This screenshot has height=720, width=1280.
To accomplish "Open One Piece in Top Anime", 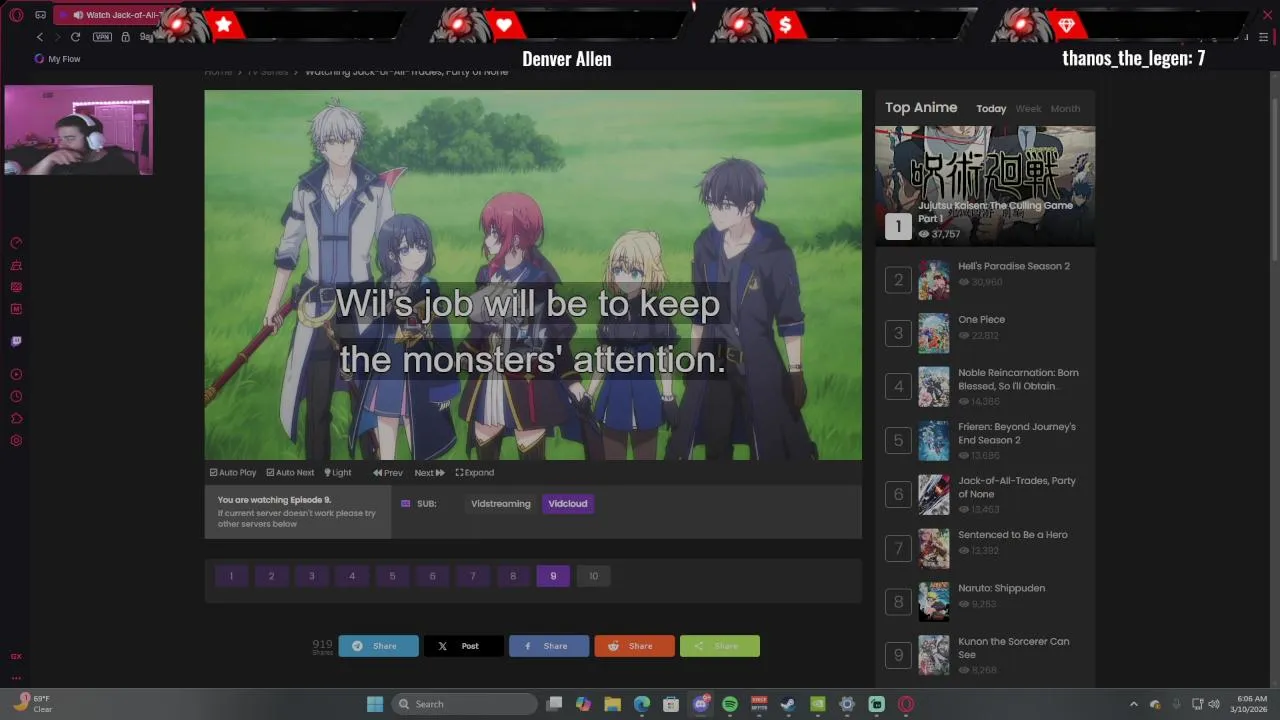I will (x=982, y=320).
